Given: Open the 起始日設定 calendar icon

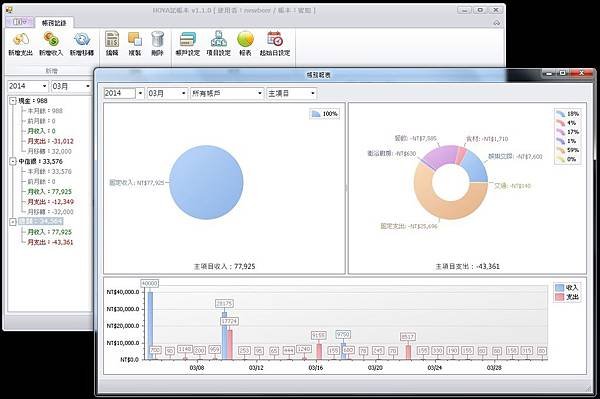Looking at the screenshot, I should tap(275, 39).
